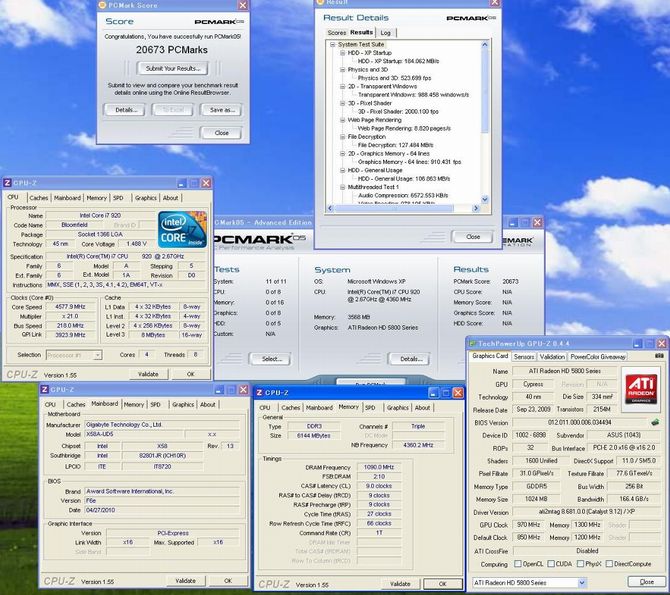Collapse the 2D - Transparent Windows node
This screenshot has width=670, height=595.
pyautogui.click(x=342, y=86)
